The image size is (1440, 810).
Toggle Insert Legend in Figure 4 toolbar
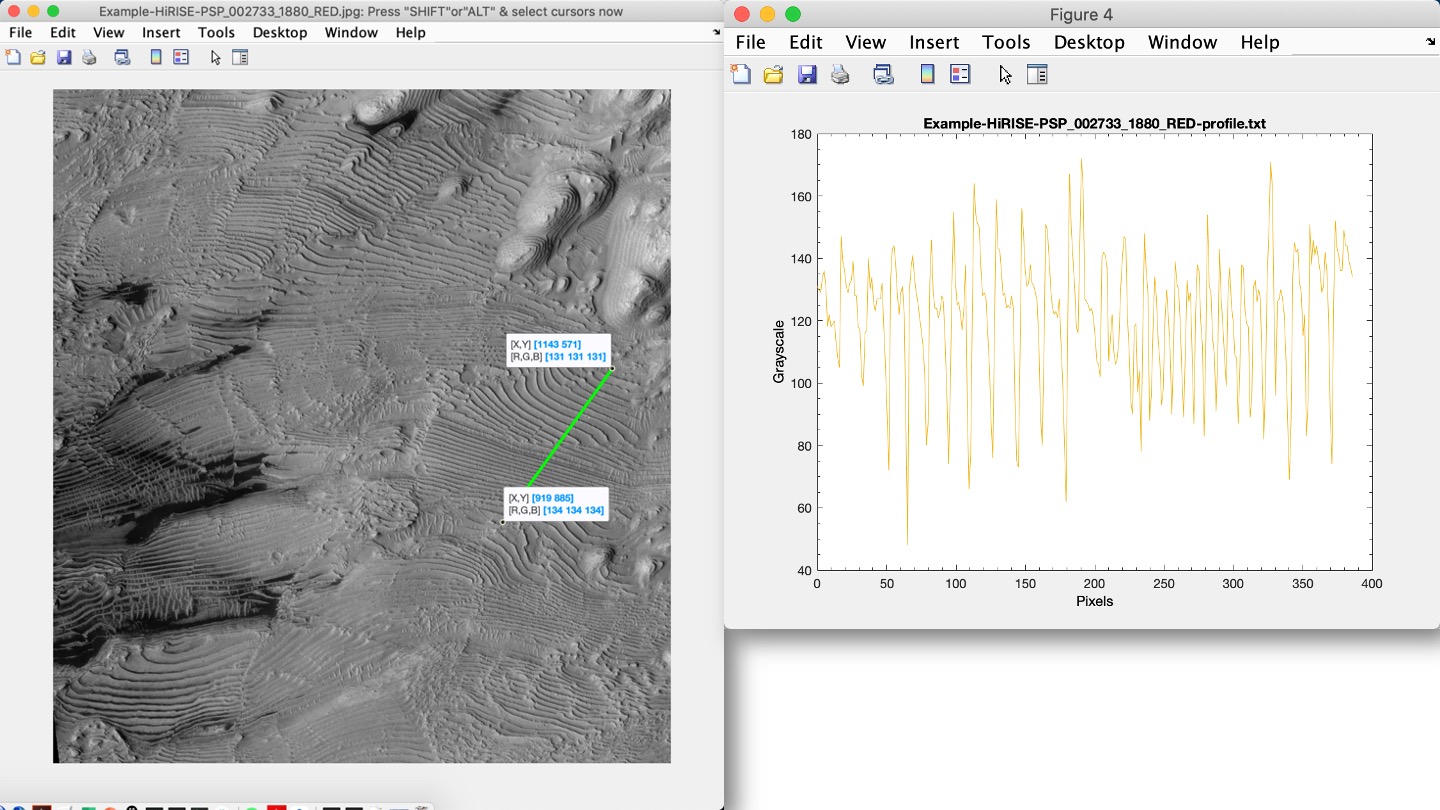[960, 75]
